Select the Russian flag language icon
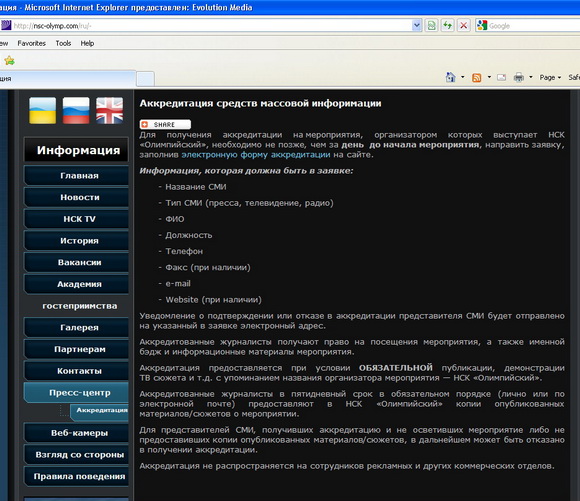The image size is (580, 501). 76,110
